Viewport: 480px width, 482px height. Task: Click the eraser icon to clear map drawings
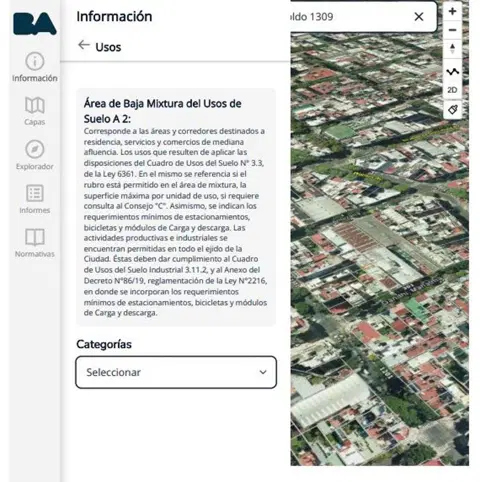coord(452,109)
